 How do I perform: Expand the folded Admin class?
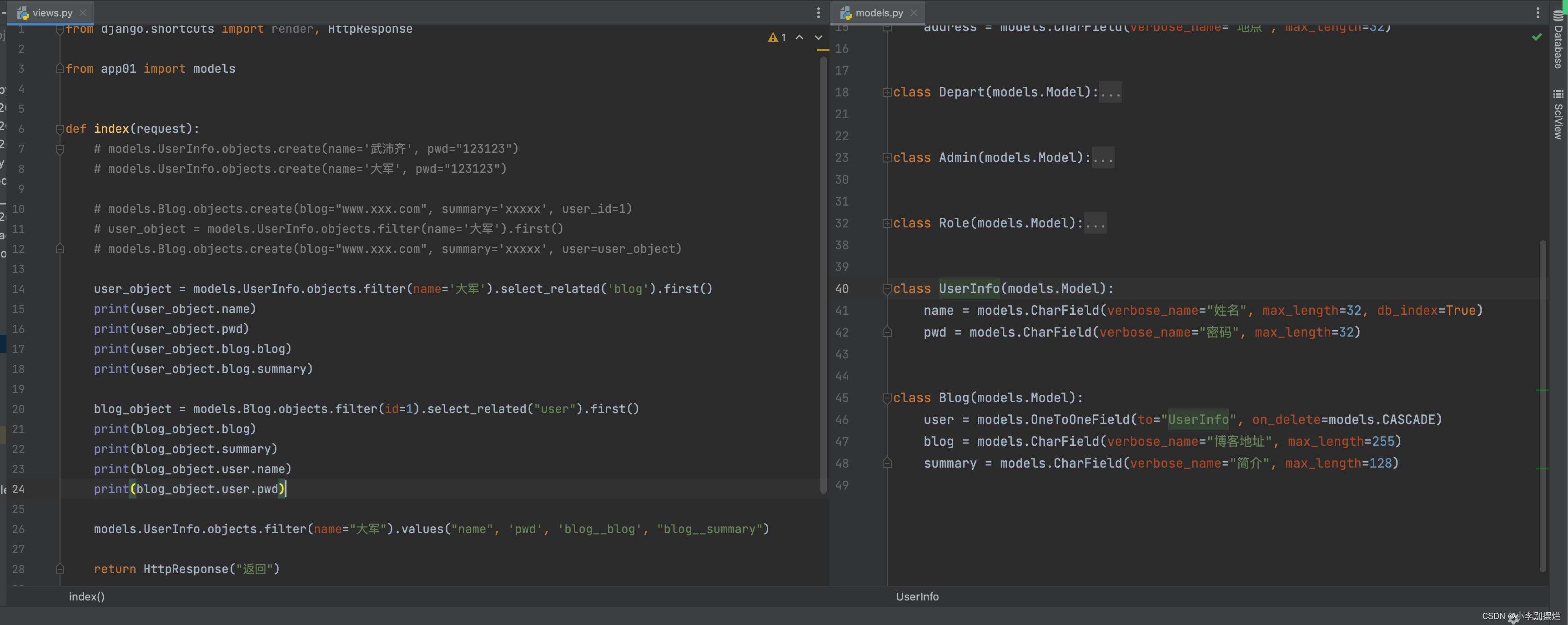(887, 158)
